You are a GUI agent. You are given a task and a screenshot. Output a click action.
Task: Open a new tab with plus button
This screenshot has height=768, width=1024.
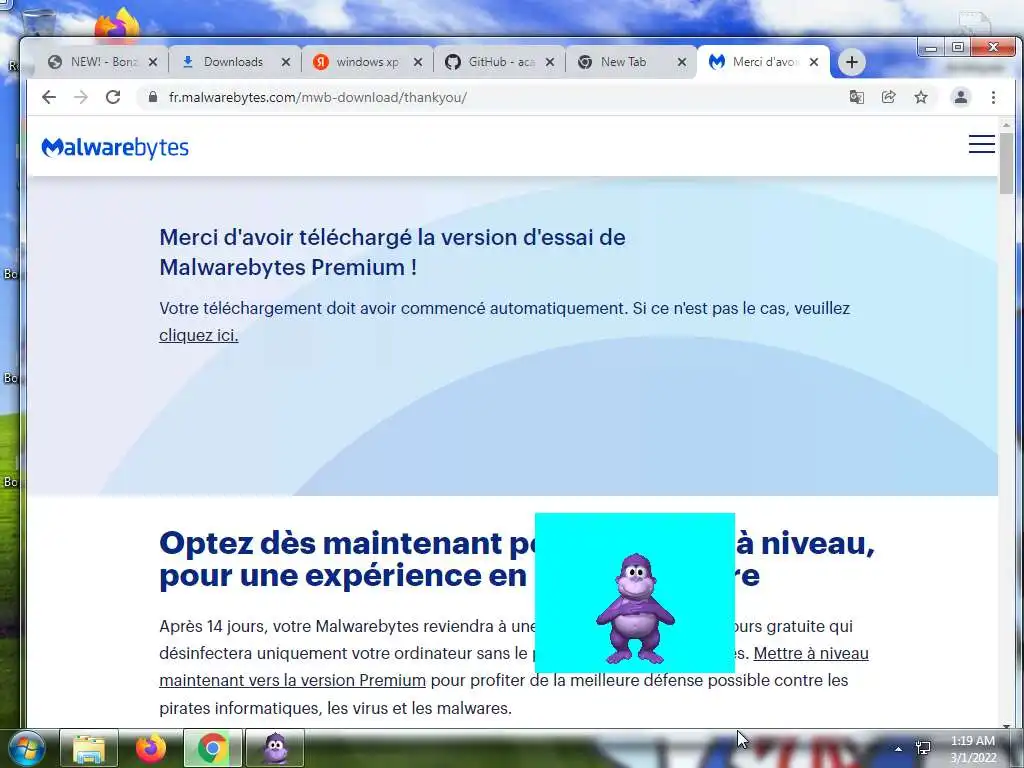tap(851, 62)
